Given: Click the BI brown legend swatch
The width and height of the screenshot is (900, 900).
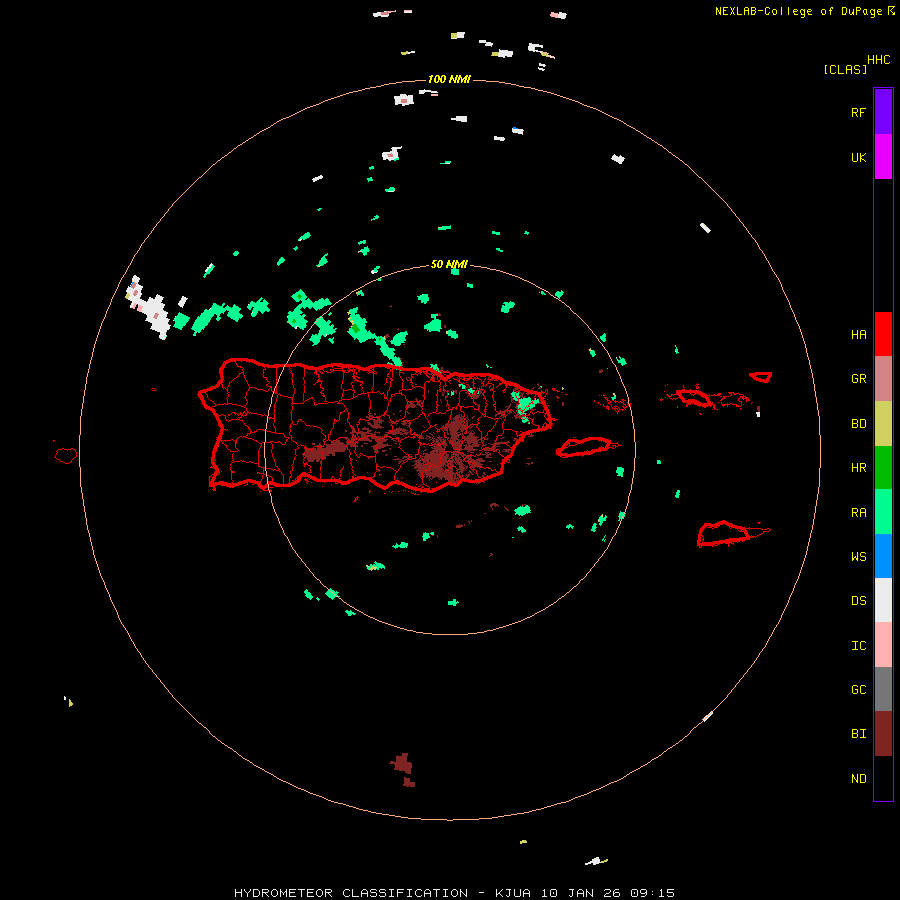Looking at the screenshot, I should [x=883, y=734].
